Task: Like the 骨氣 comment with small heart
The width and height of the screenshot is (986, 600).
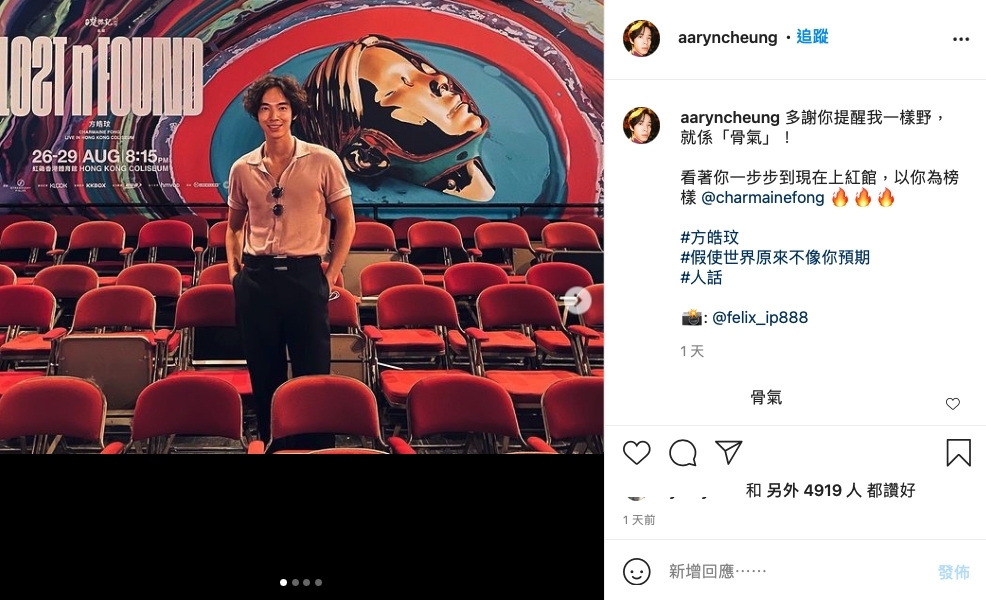Action: click(x=953, y=404)
